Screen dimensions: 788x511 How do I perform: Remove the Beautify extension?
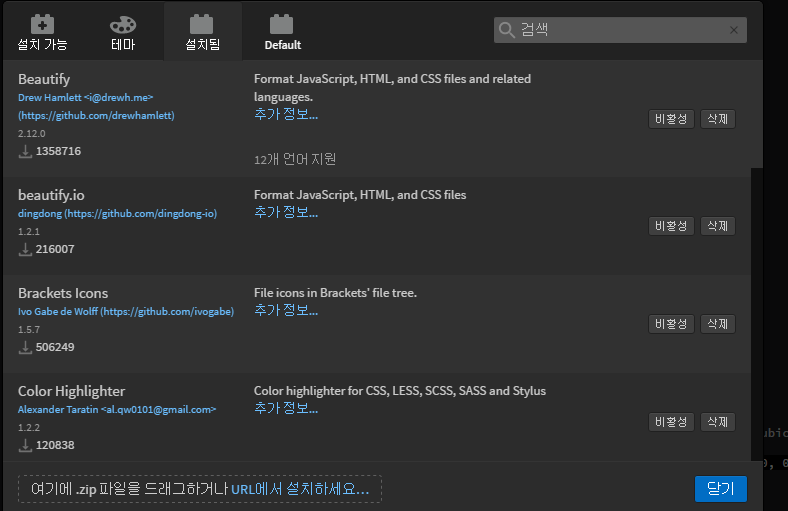(718, 119)
